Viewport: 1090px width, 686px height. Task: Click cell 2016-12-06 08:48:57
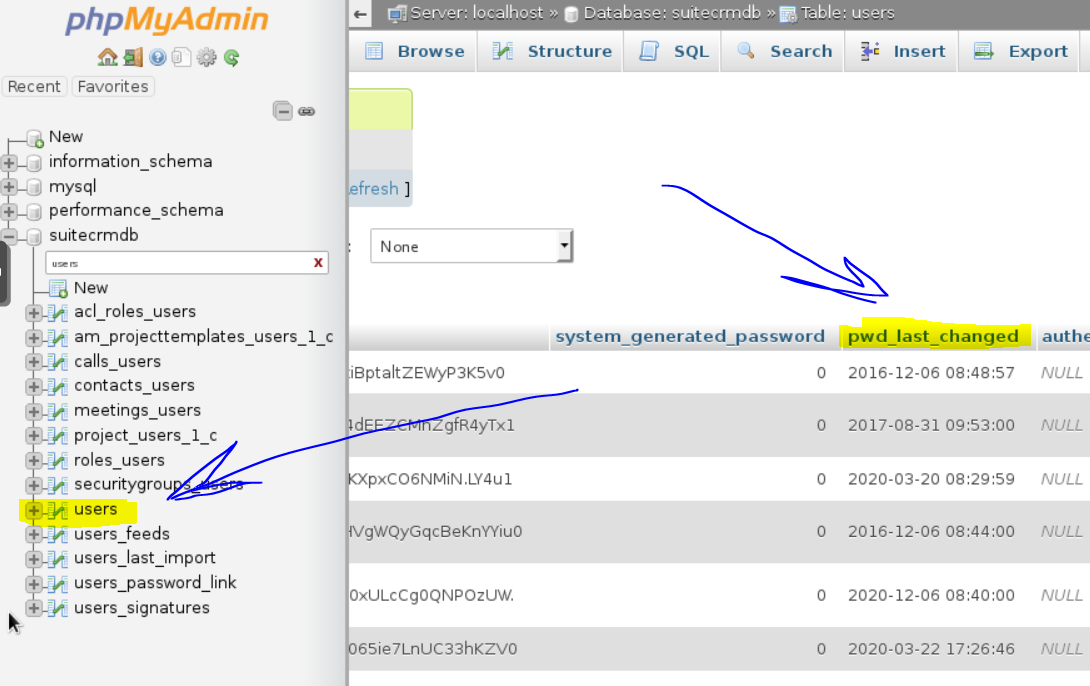tap(931, 373)
